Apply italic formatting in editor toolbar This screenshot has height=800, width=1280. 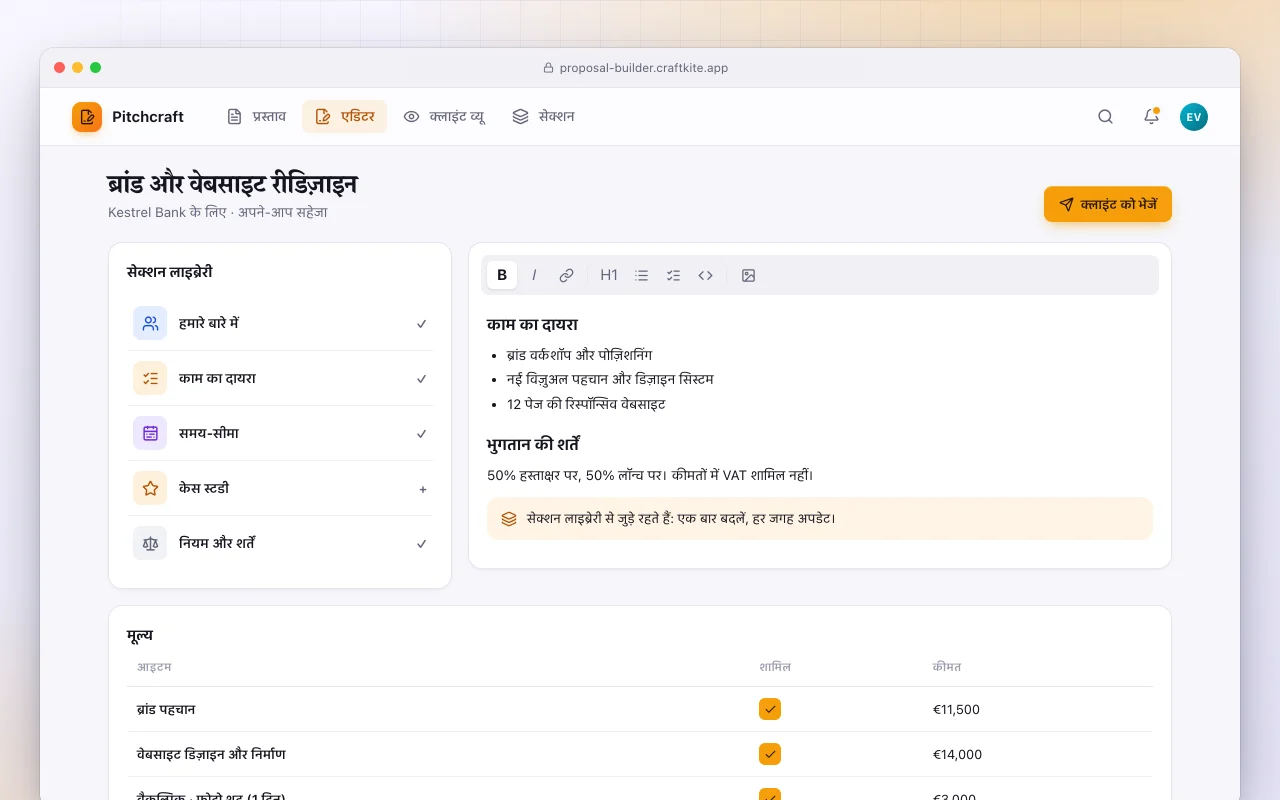click(534, 275)
